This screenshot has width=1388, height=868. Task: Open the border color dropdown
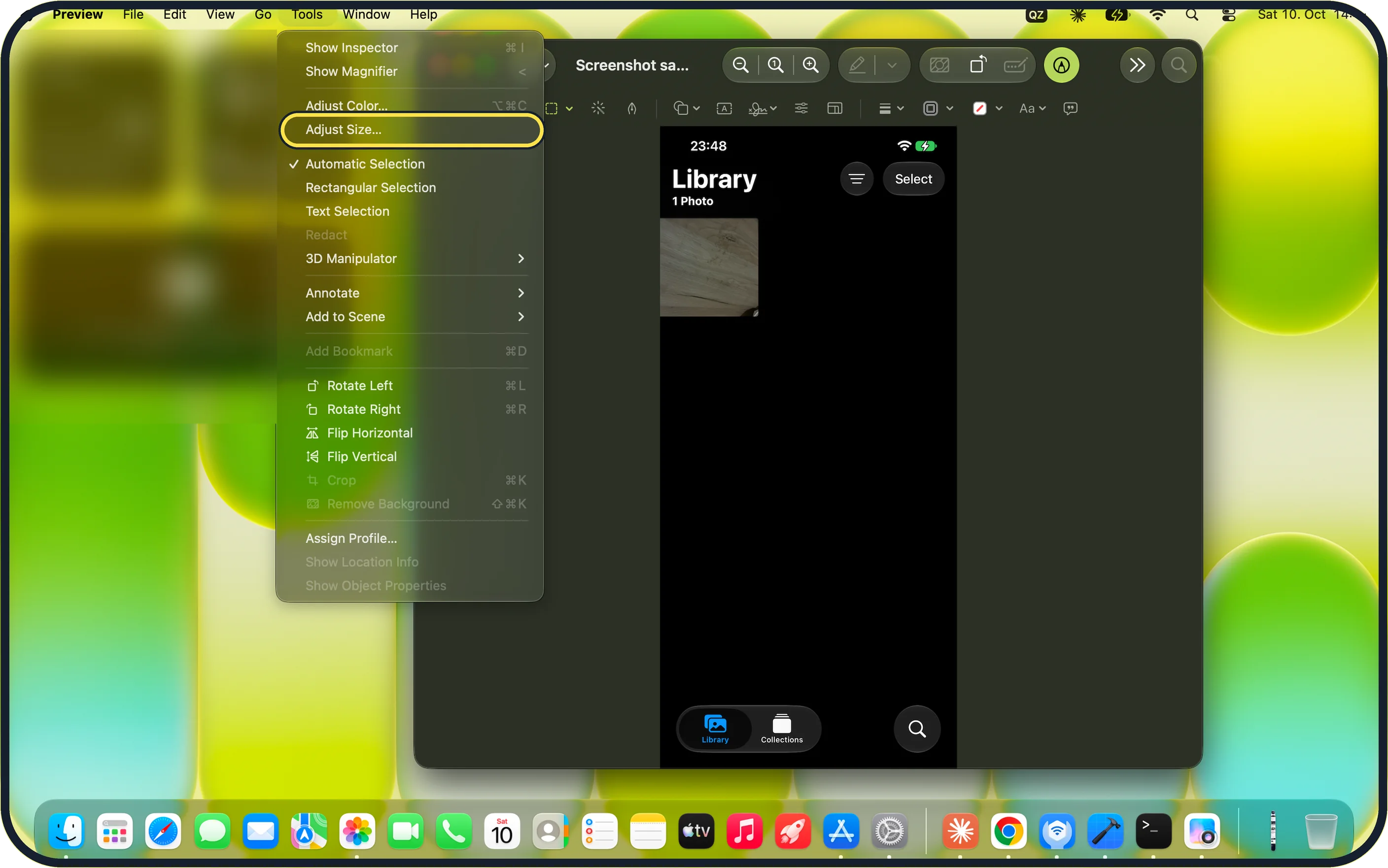pos(938,108)
